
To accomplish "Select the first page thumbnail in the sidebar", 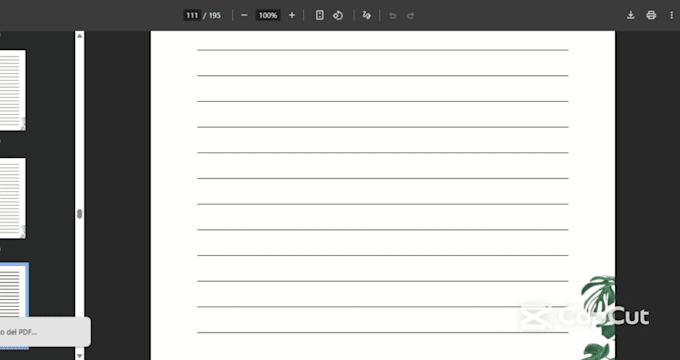I will point(13,90).
